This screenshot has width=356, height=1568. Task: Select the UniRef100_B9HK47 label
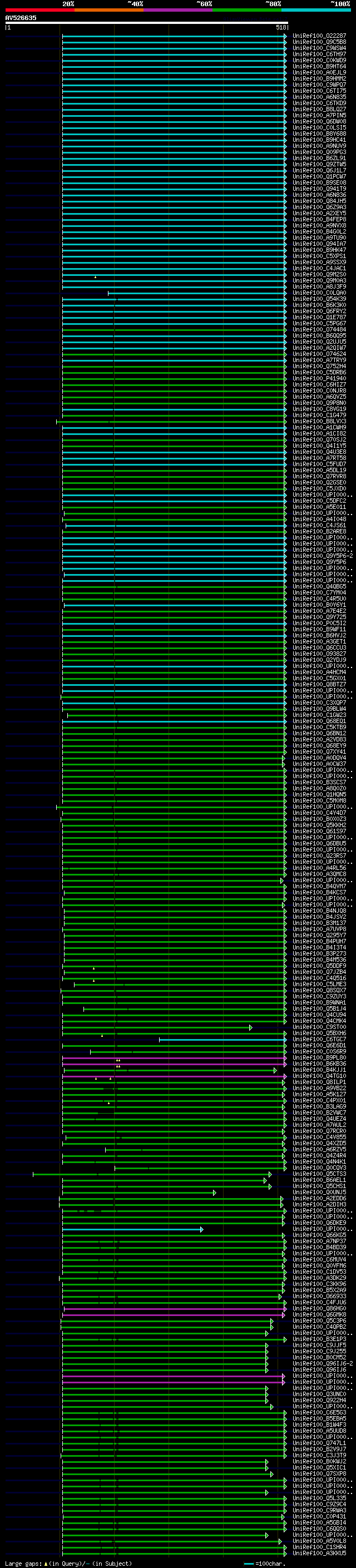click(x=319, y=250)
